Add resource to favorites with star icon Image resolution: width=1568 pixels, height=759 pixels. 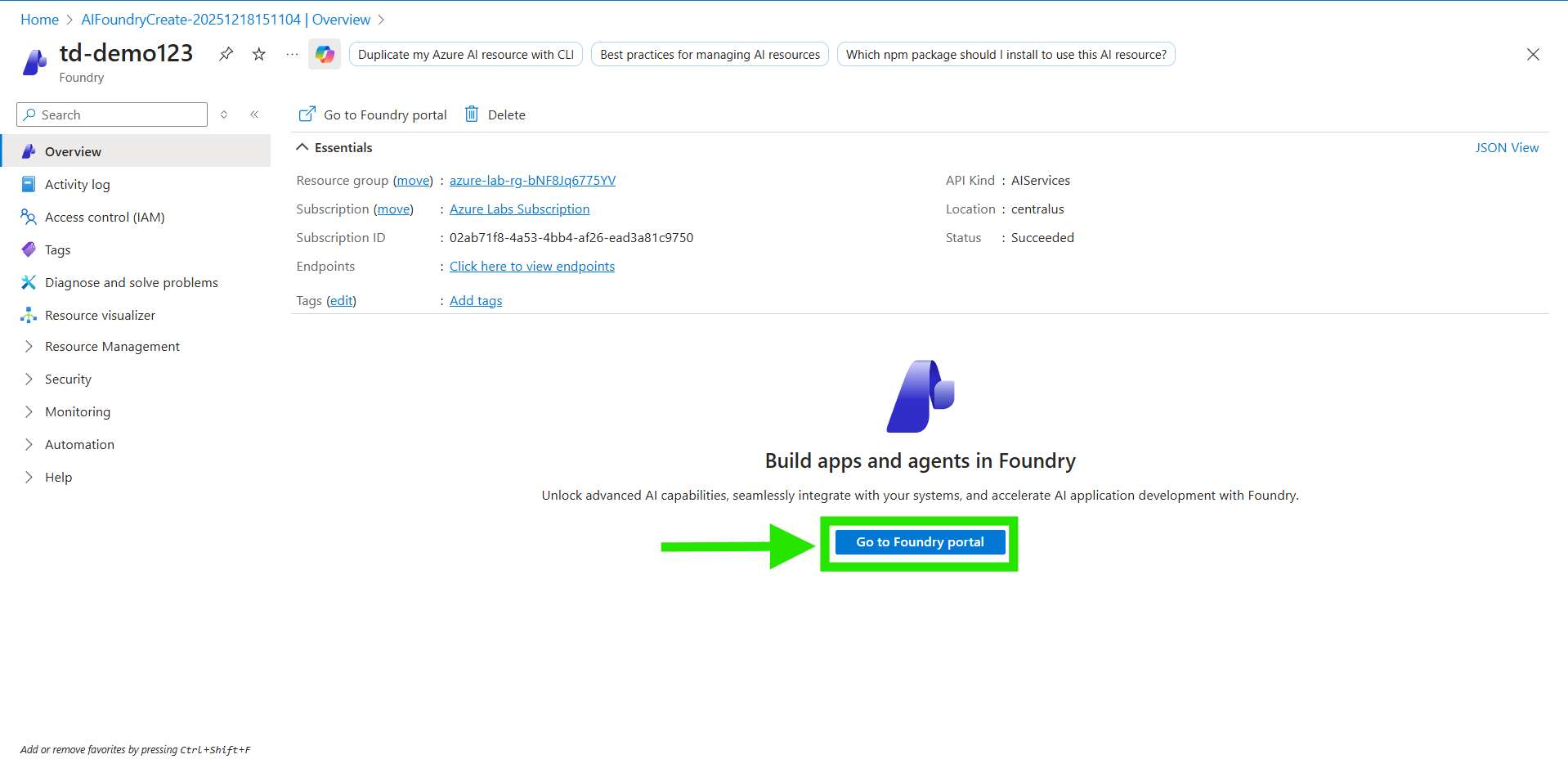pyautogui.click(x=259, y=54)
